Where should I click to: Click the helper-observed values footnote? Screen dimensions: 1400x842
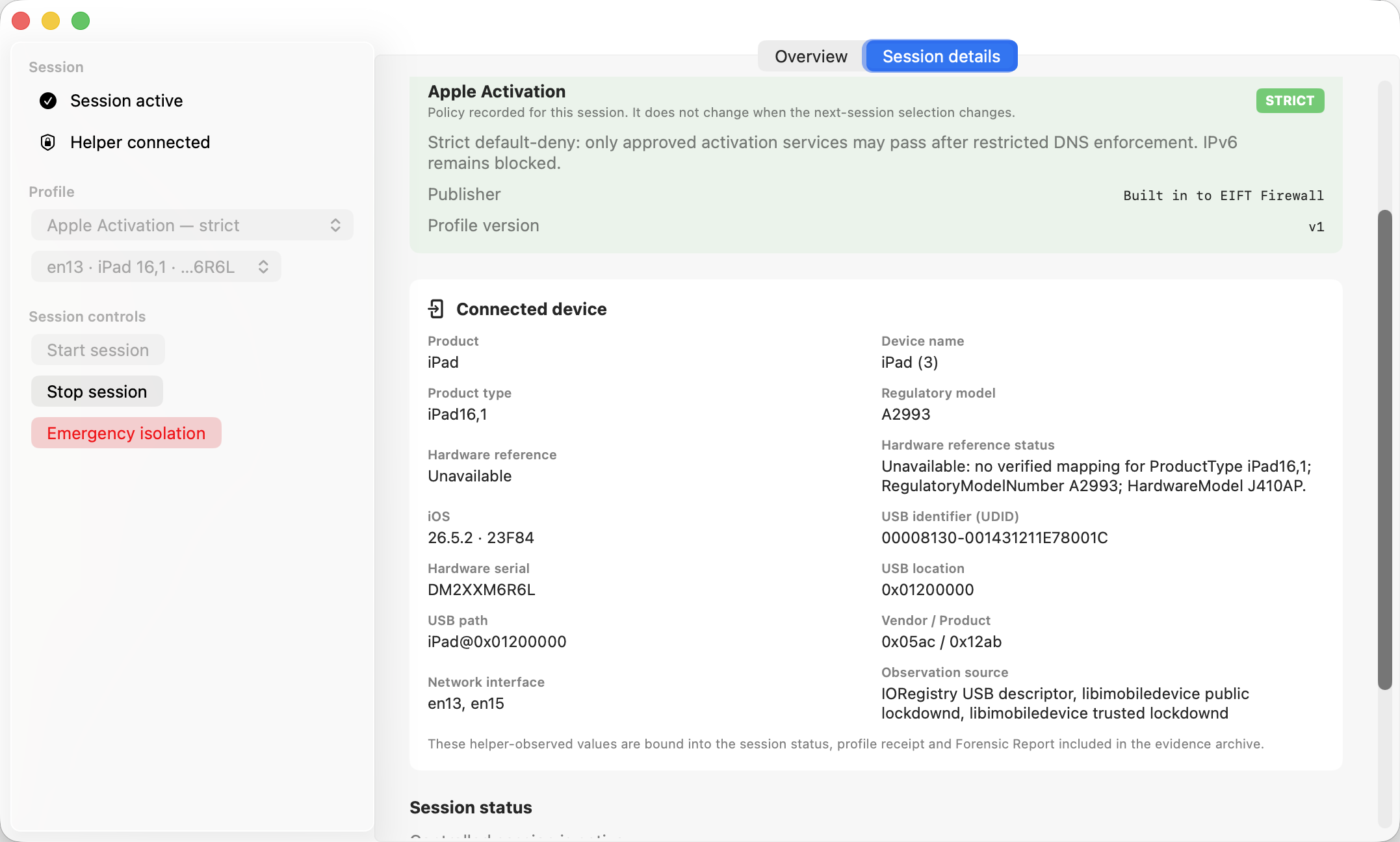846,744
